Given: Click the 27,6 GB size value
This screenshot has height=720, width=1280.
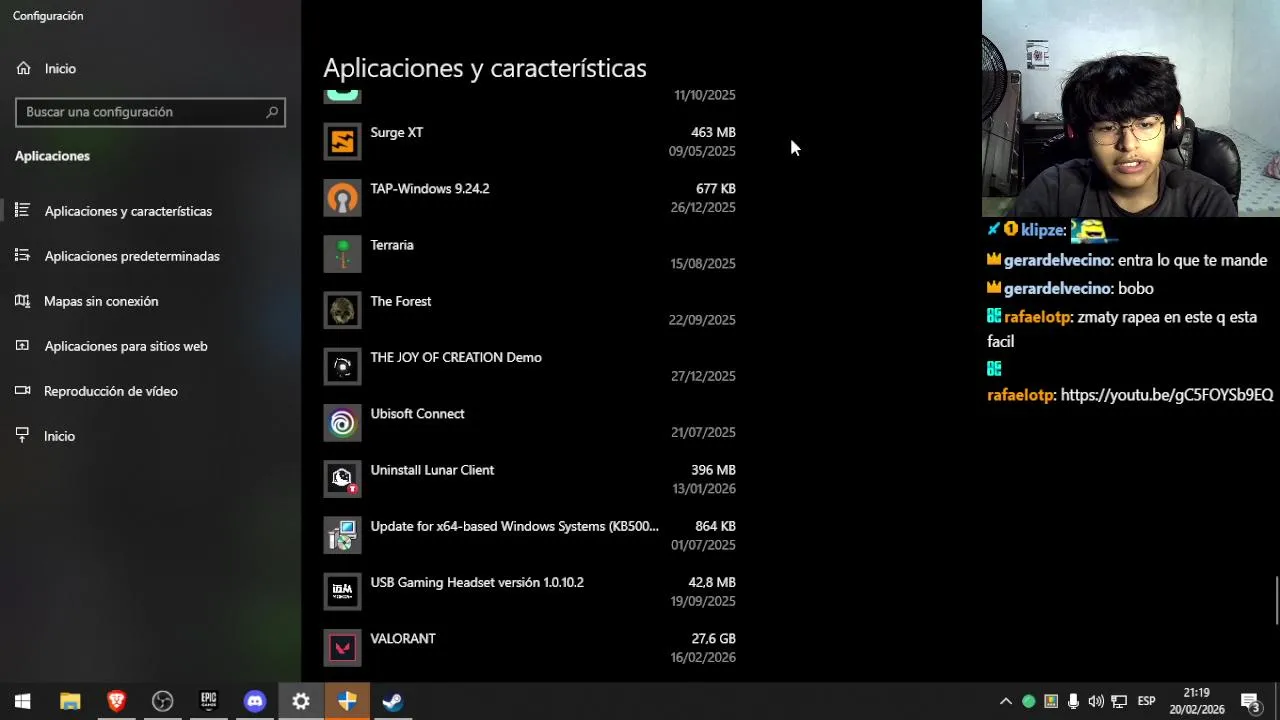Looking at the screenshot, I should point(713,639).
